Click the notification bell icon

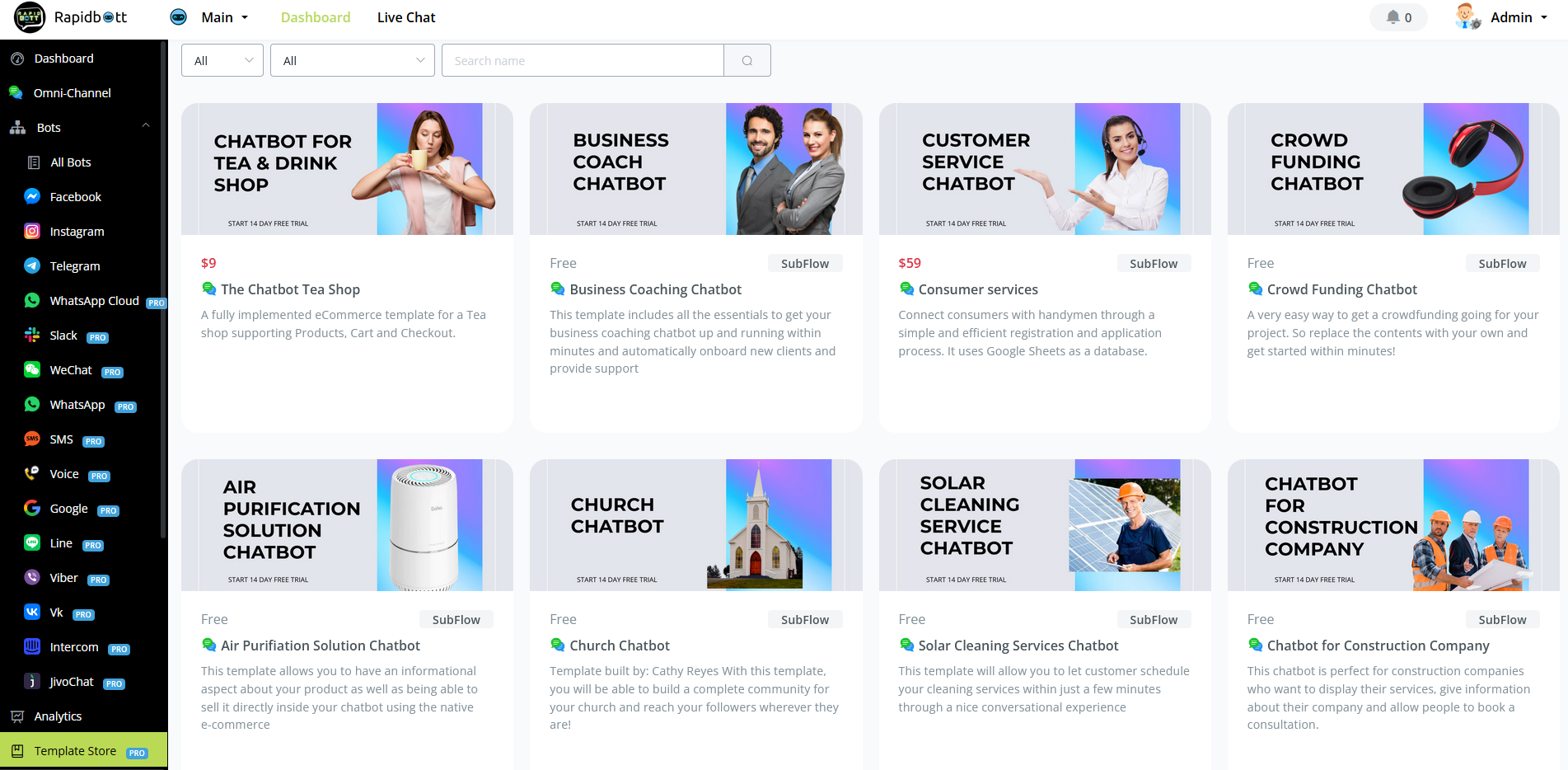1392,17
